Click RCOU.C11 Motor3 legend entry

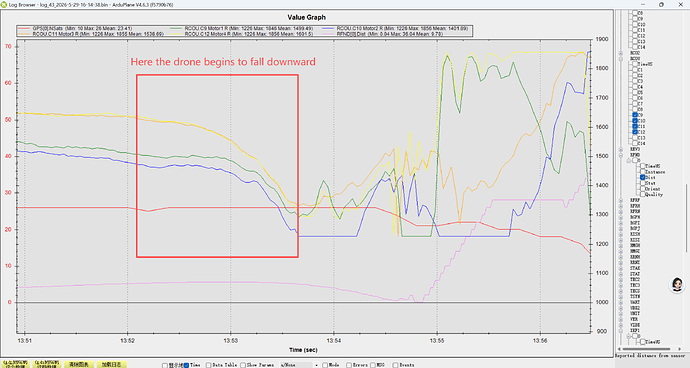[x=91, y=33]
